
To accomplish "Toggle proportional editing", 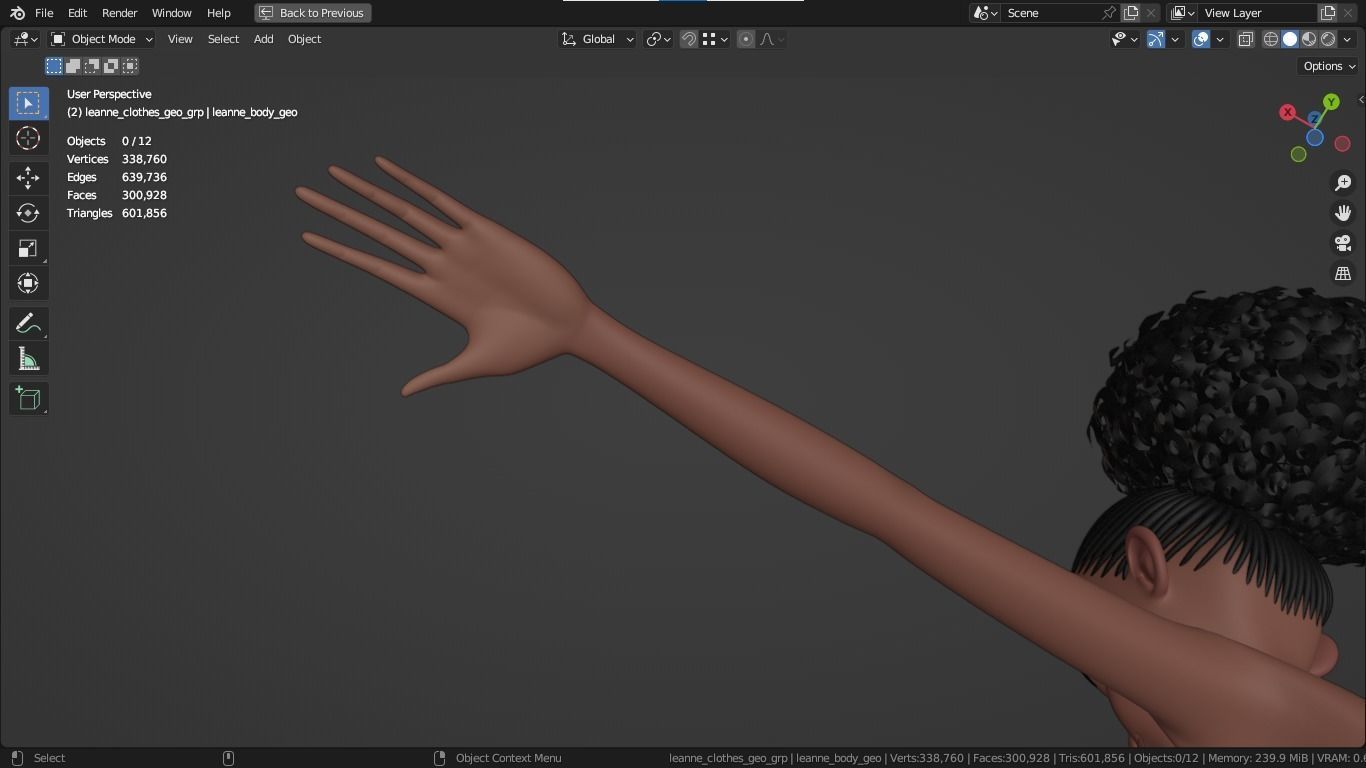I will pyautogui.click(x=746, y=39).
